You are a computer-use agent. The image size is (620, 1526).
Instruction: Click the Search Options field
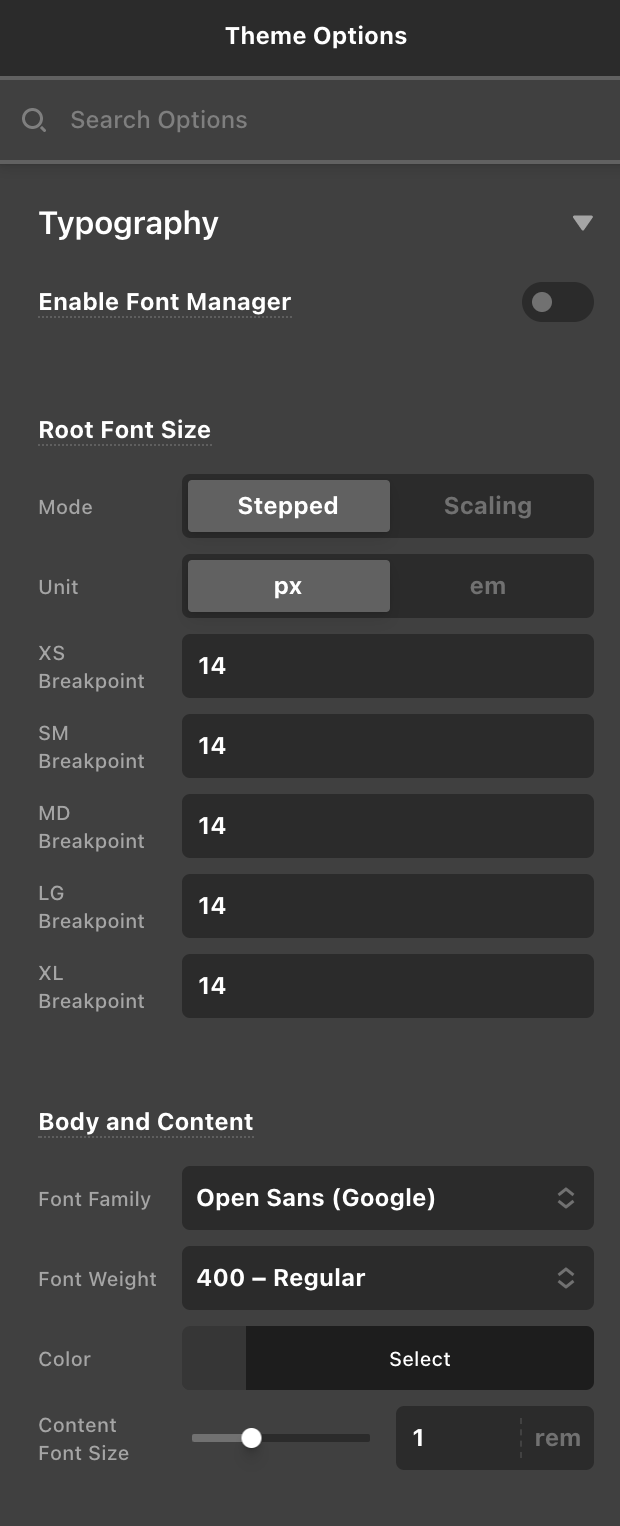point(320,120)
